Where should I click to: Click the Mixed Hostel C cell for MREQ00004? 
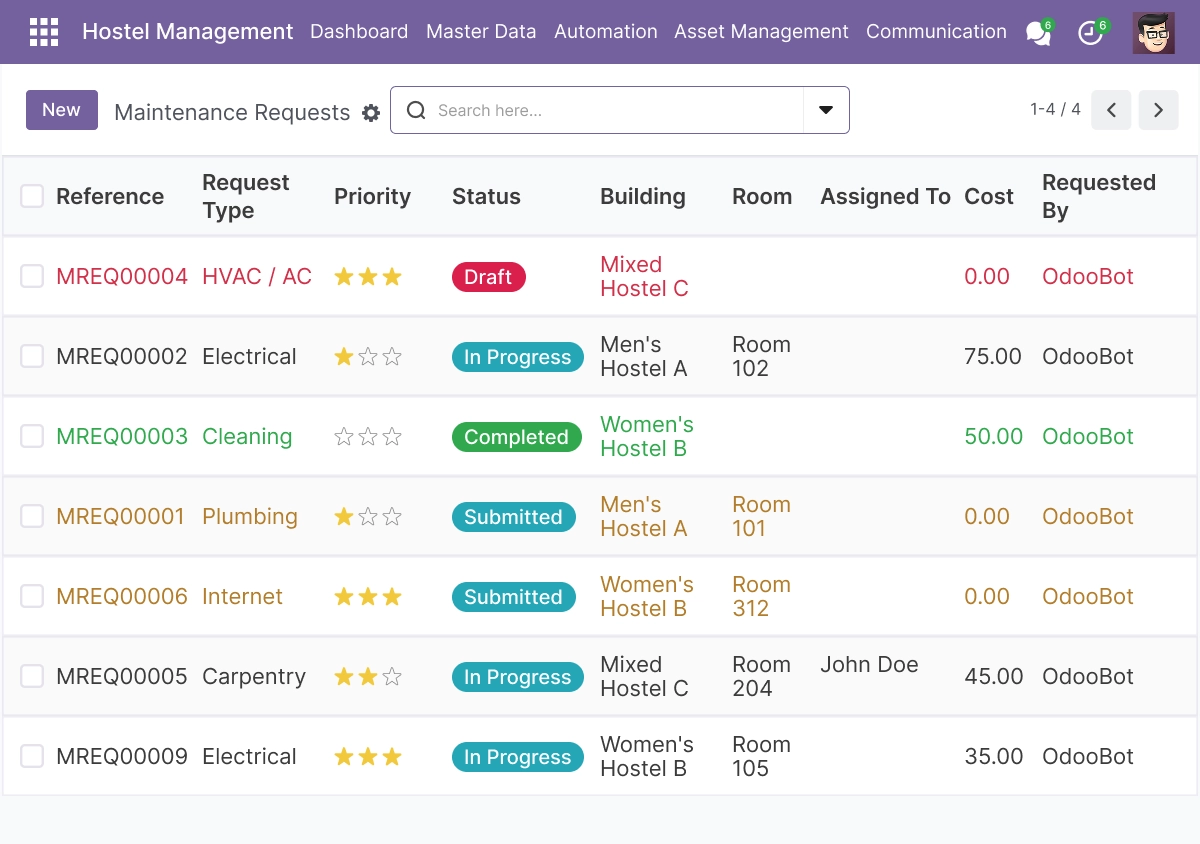[644, 277]
